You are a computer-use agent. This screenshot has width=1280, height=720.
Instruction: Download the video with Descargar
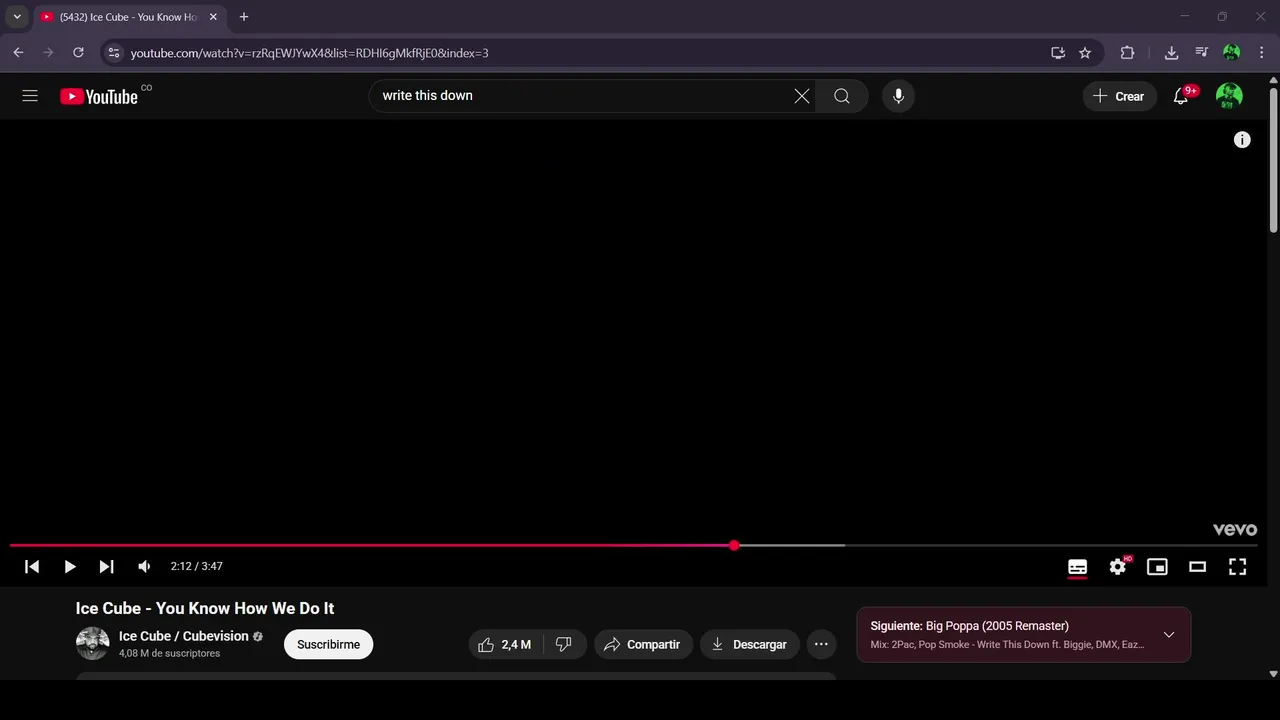[x=750, y=645]
